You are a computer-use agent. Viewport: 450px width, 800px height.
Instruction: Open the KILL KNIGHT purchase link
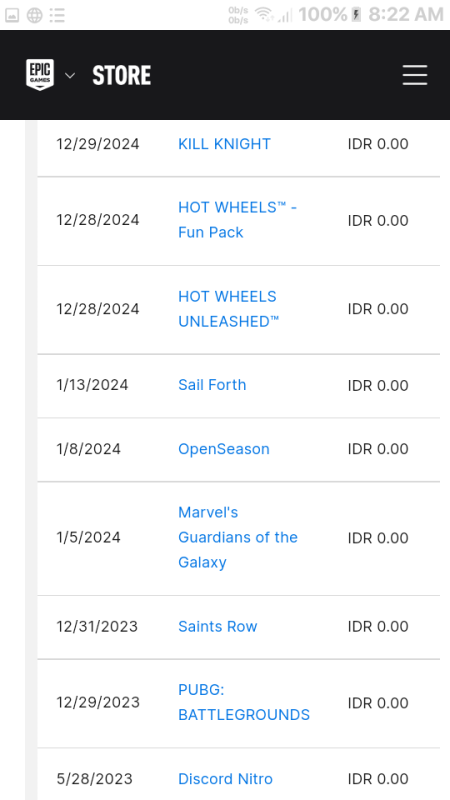coord(224,144)
